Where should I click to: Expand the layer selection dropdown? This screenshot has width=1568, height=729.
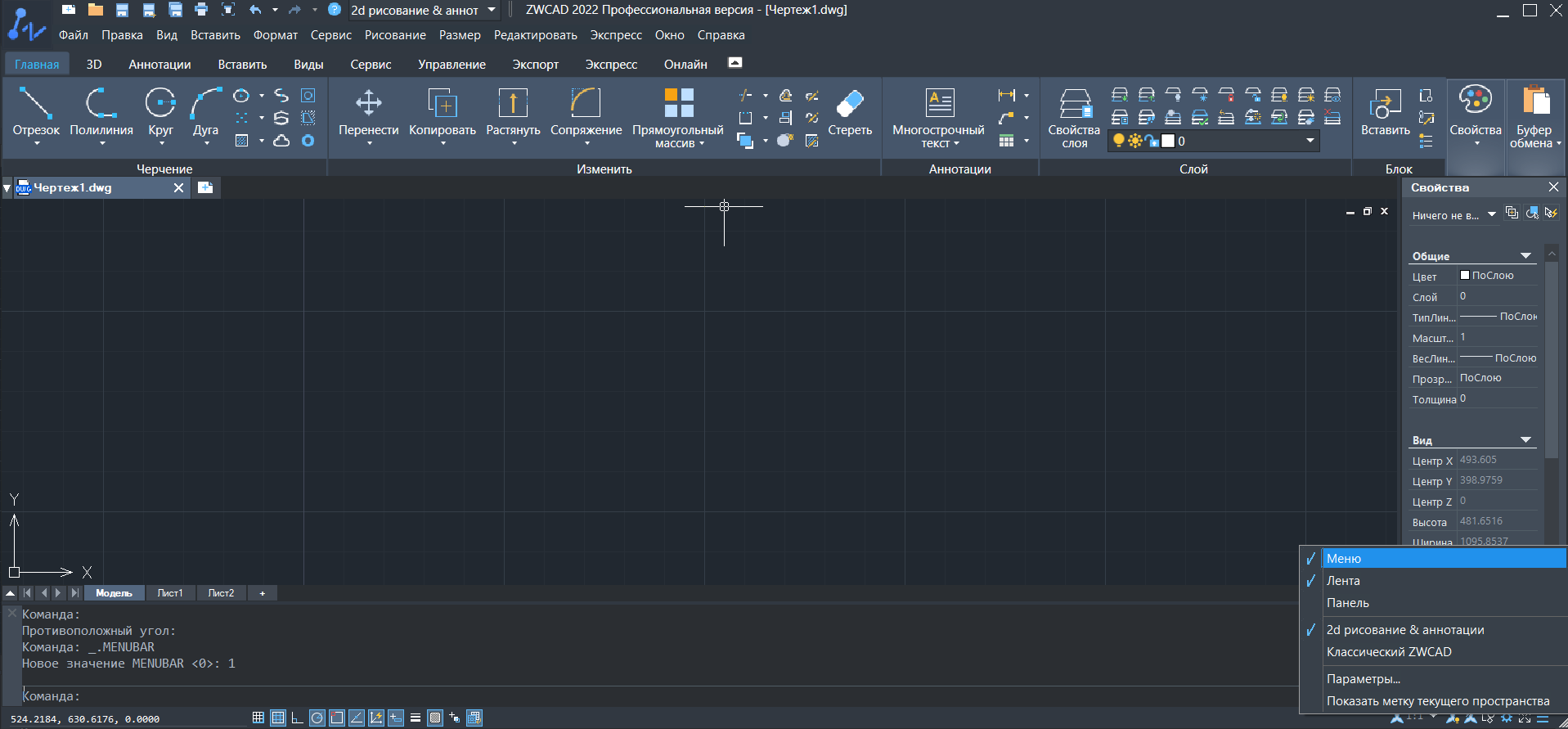(x=1310, y=141)
